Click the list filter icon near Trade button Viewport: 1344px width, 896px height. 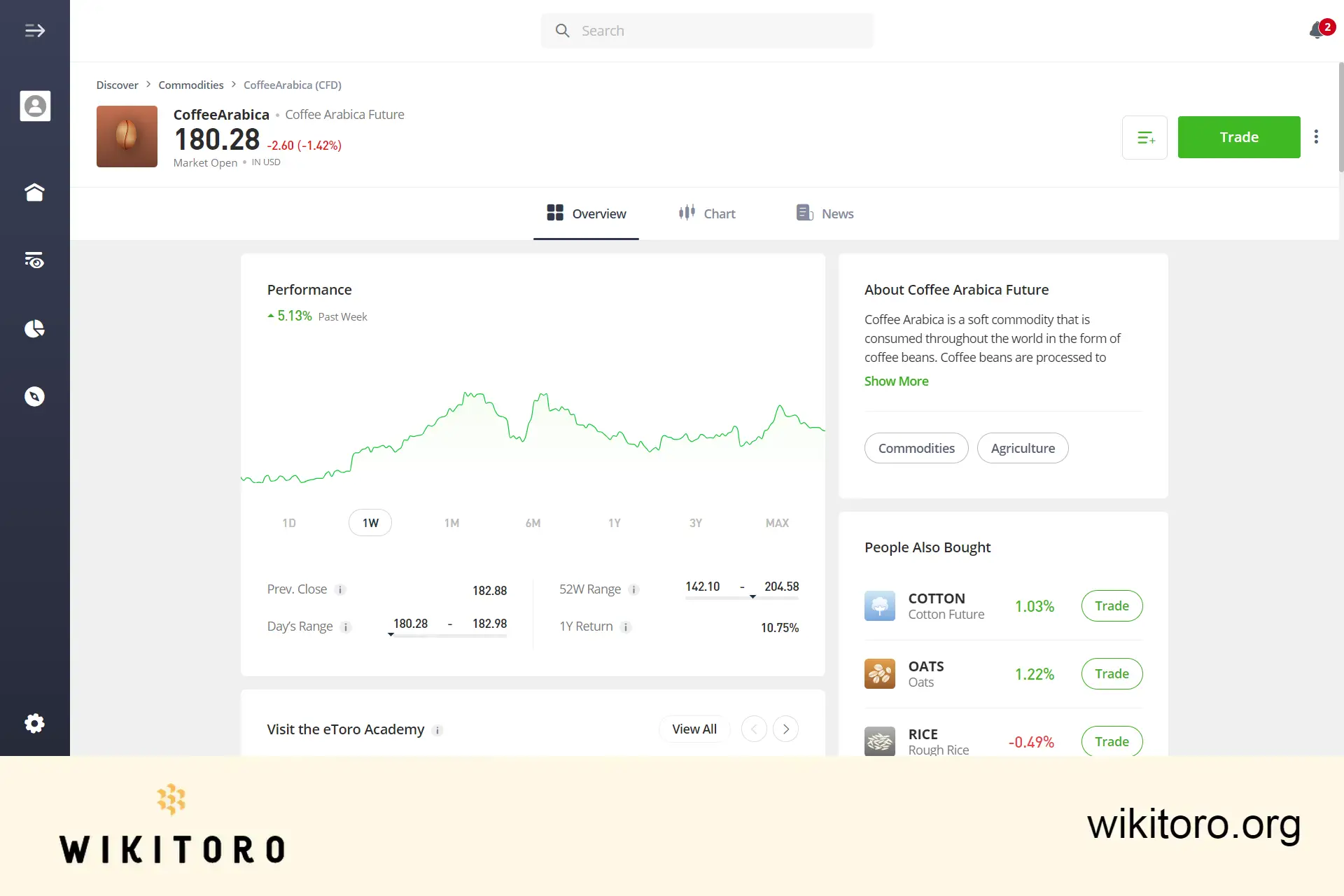[1145, 137]
